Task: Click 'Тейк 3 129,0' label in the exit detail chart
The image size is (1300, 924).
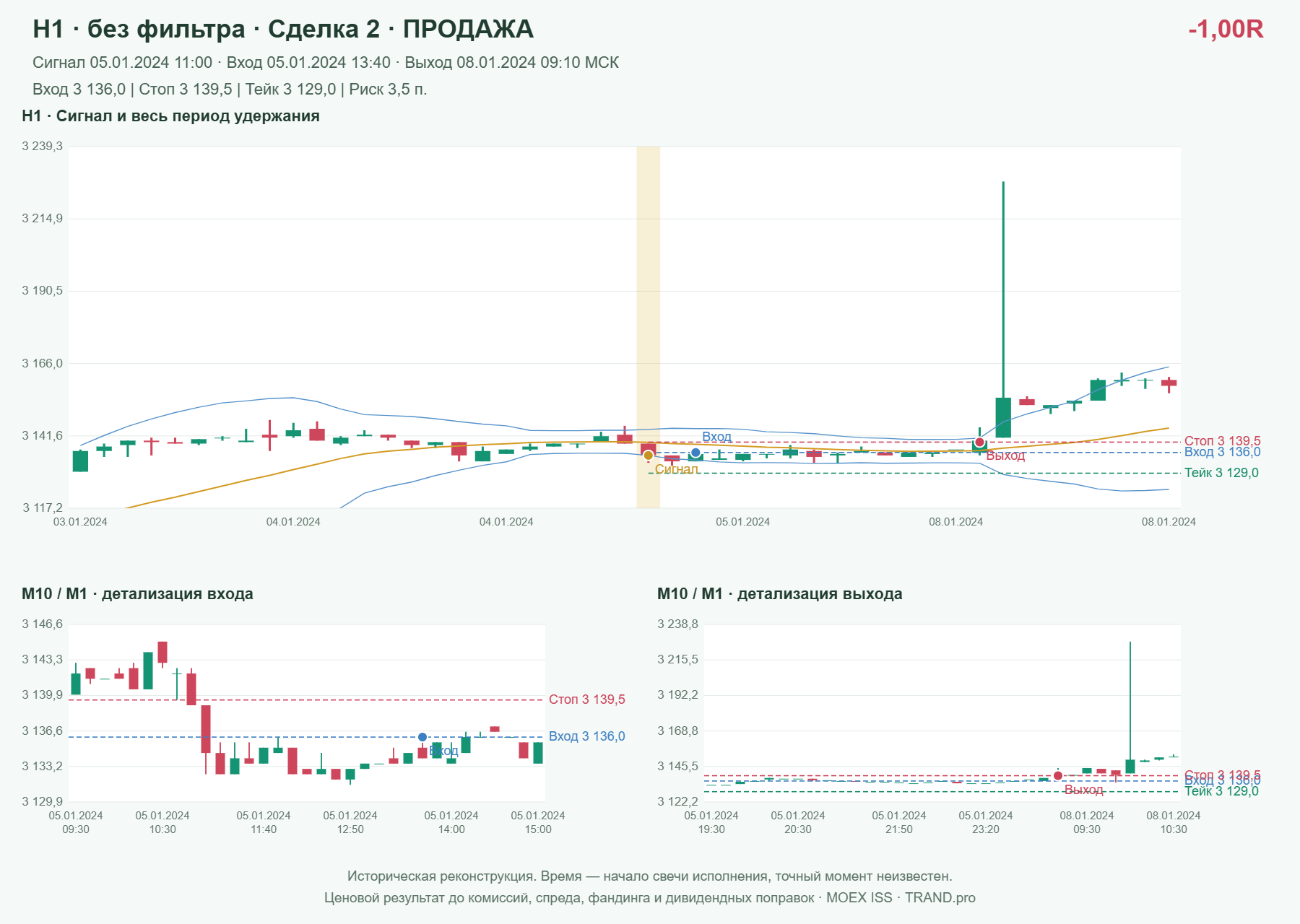Action: click(1221, 792)
